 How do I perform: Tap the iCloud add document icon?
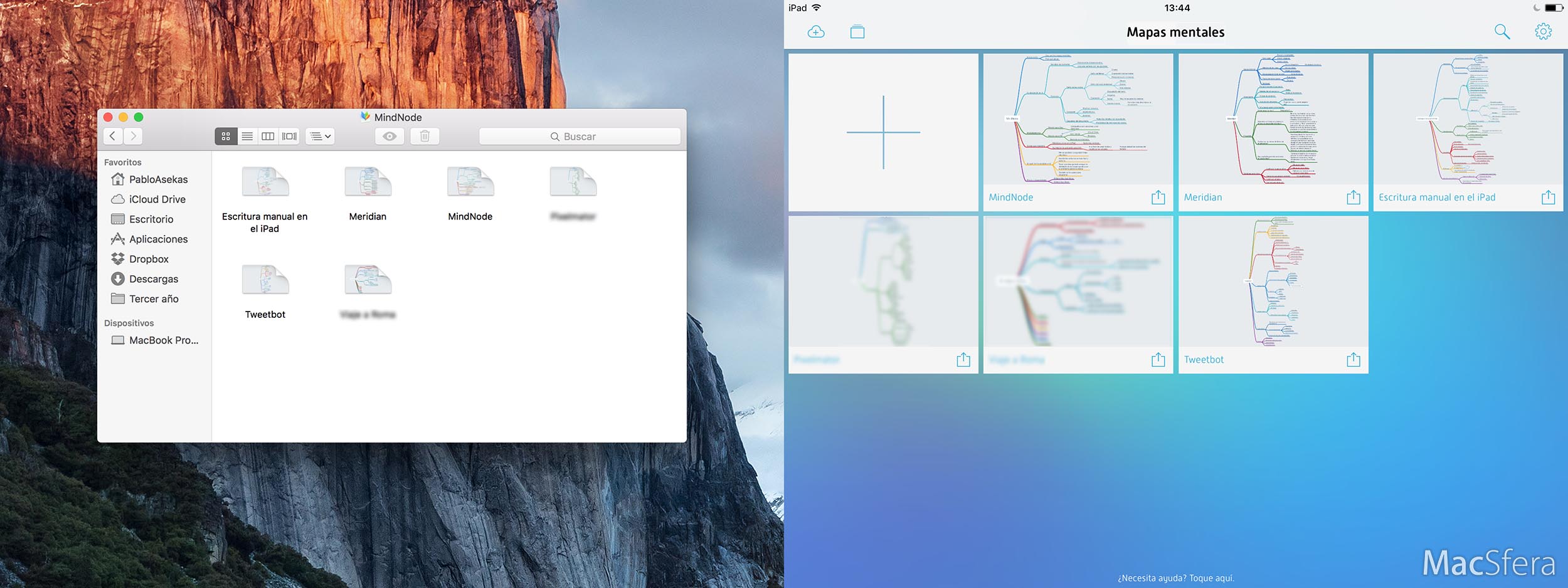pos(816,32)
